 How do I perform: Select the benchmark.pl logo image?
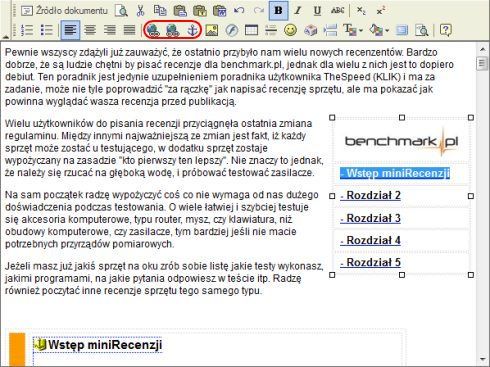[402, 142]
